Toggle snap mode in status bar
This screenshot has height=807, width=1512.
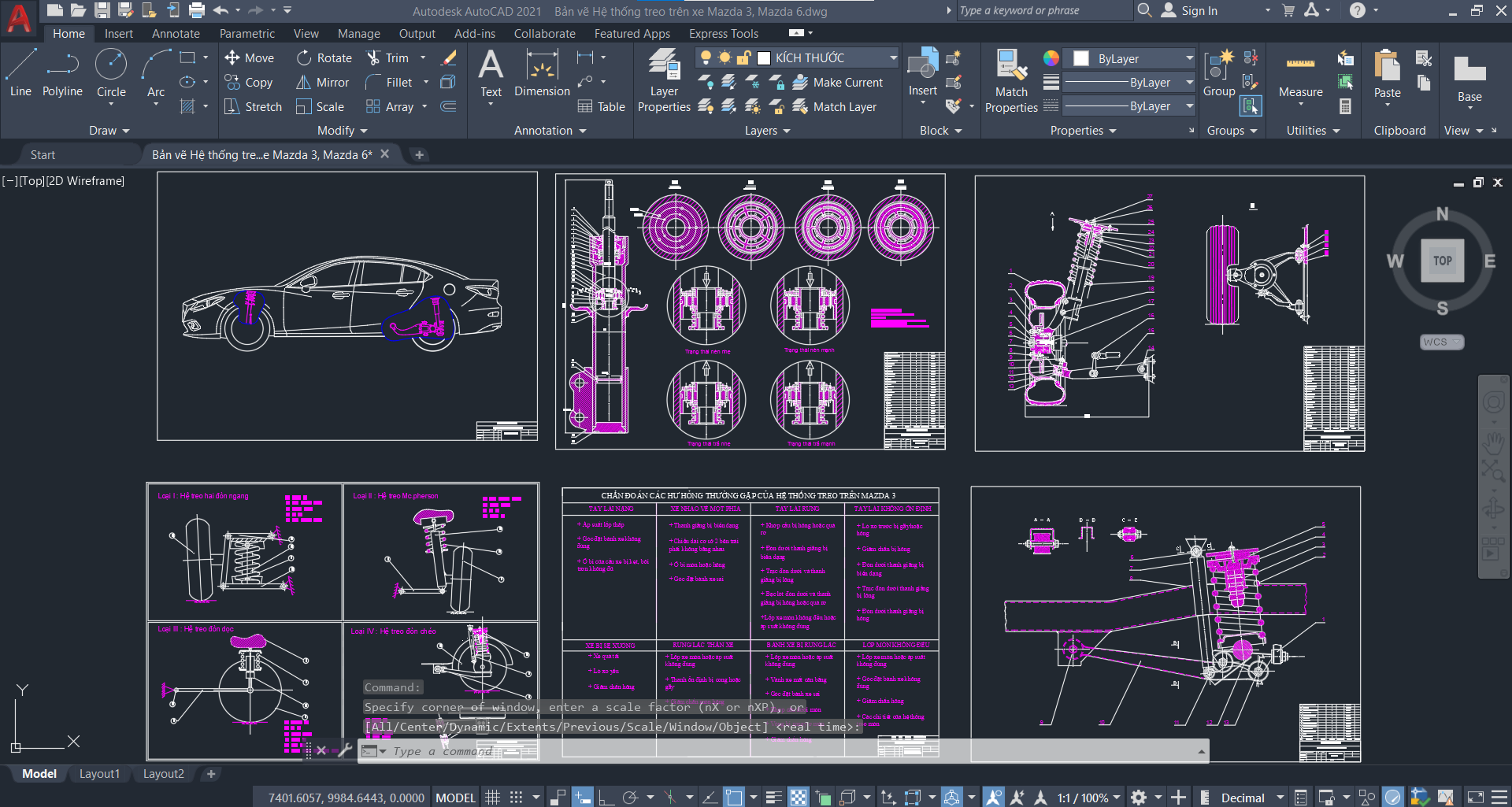(x=516, y=798)
